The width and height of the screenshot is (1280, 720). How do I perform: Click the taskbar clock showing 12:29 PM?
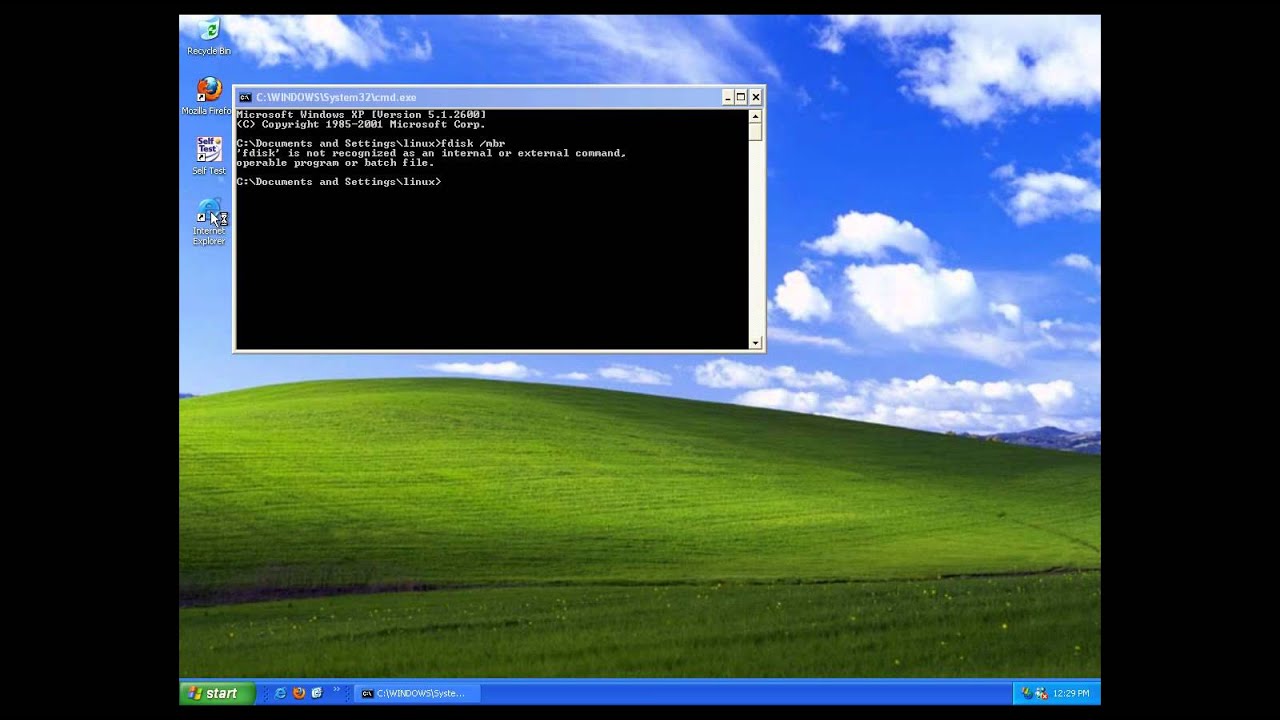coord(1070,693)
